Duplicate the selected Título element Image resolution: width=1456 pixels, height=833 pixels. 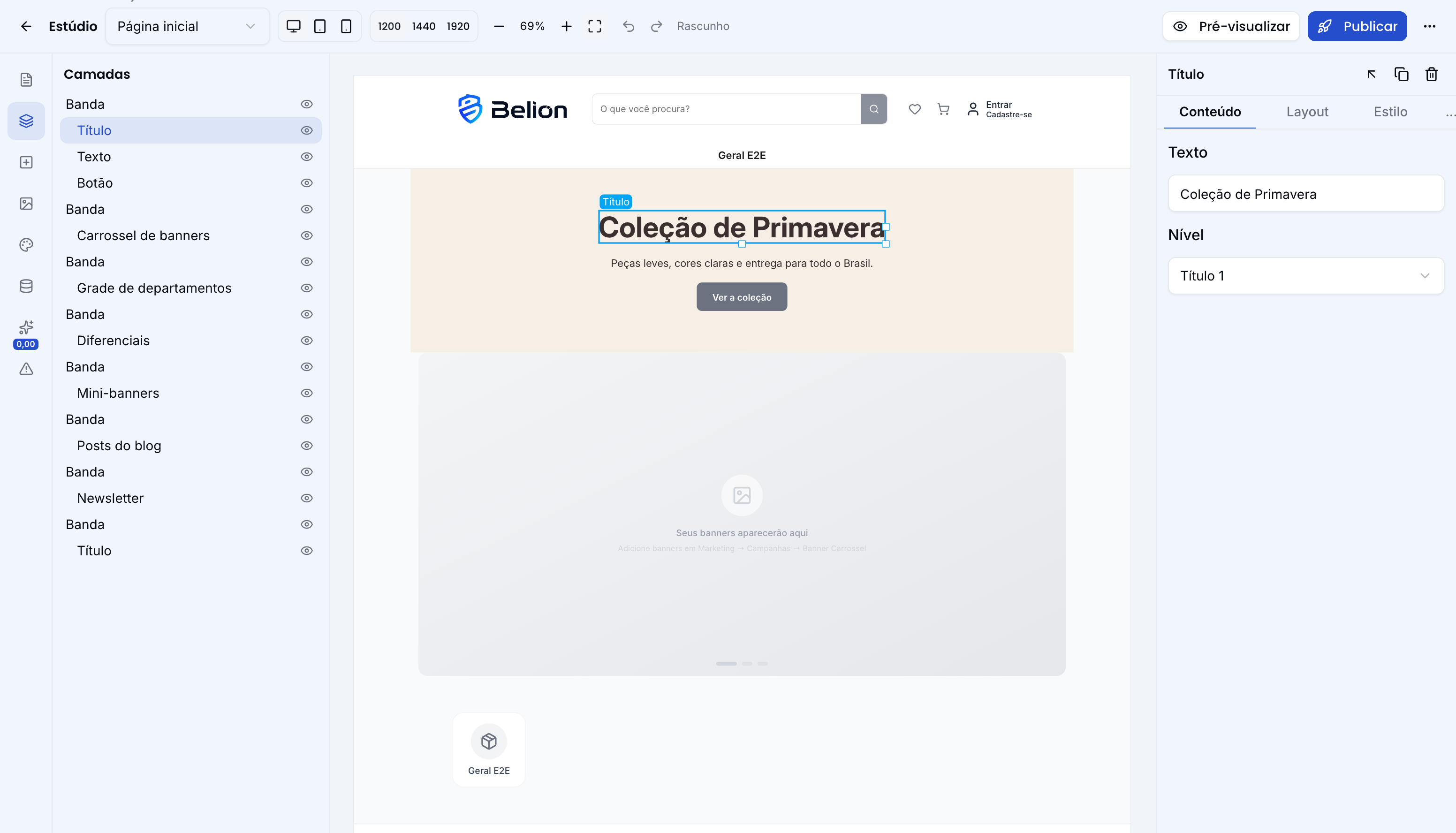[1401, 75]
